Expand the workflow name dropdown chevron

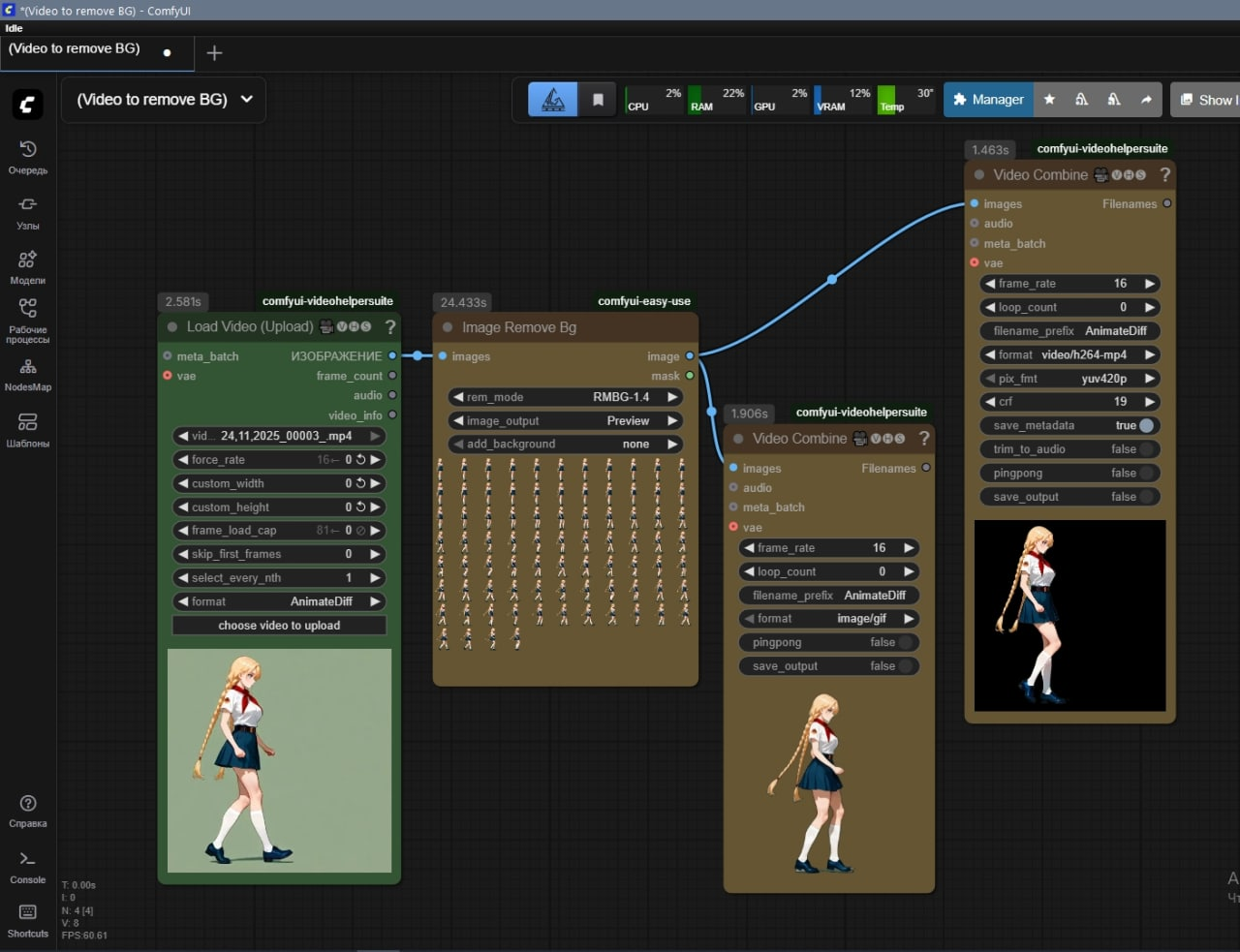(247, 99)
